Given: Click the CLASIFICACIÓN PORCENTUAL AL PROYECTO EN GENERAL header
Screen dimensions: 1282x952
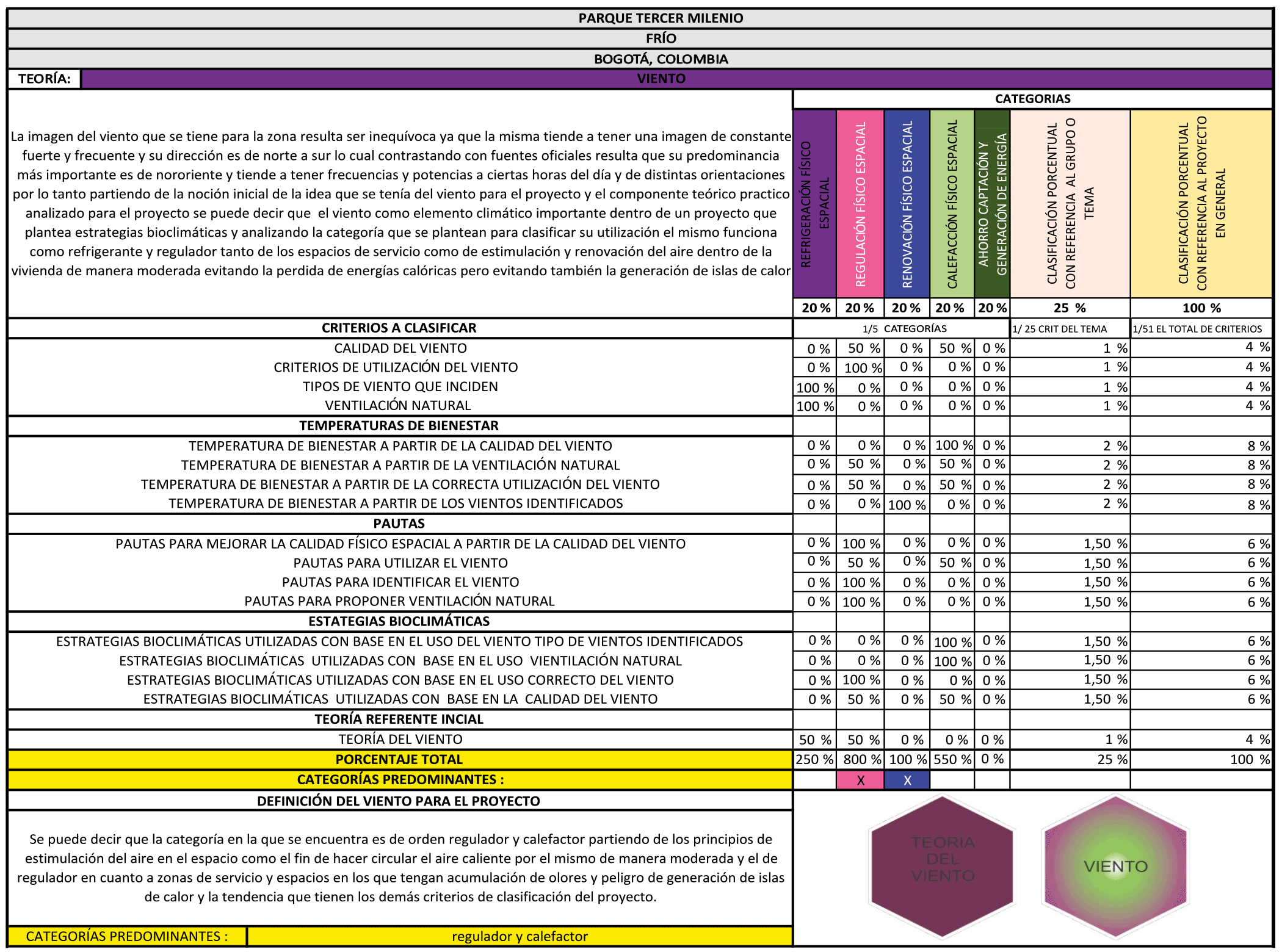Looking at the screenshot, I should coord(1201,204).
